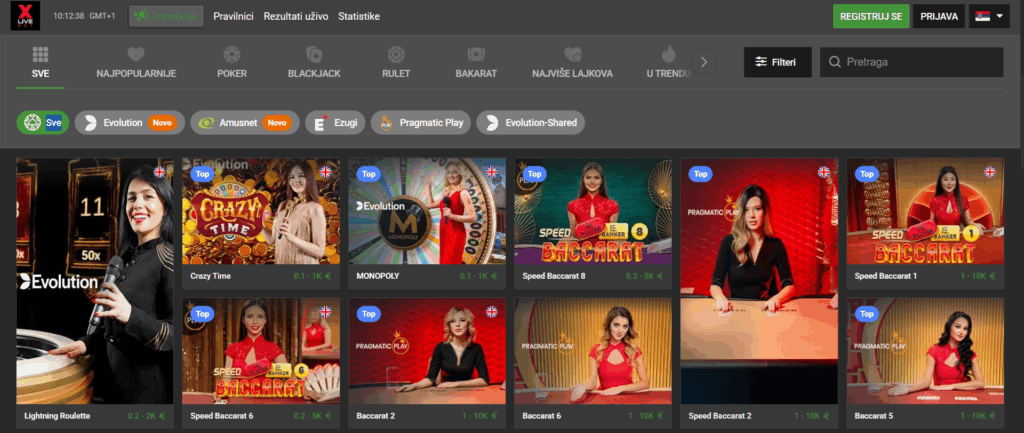
Task: Open Rezultati uživo page
Action: (x=296, y=16)
